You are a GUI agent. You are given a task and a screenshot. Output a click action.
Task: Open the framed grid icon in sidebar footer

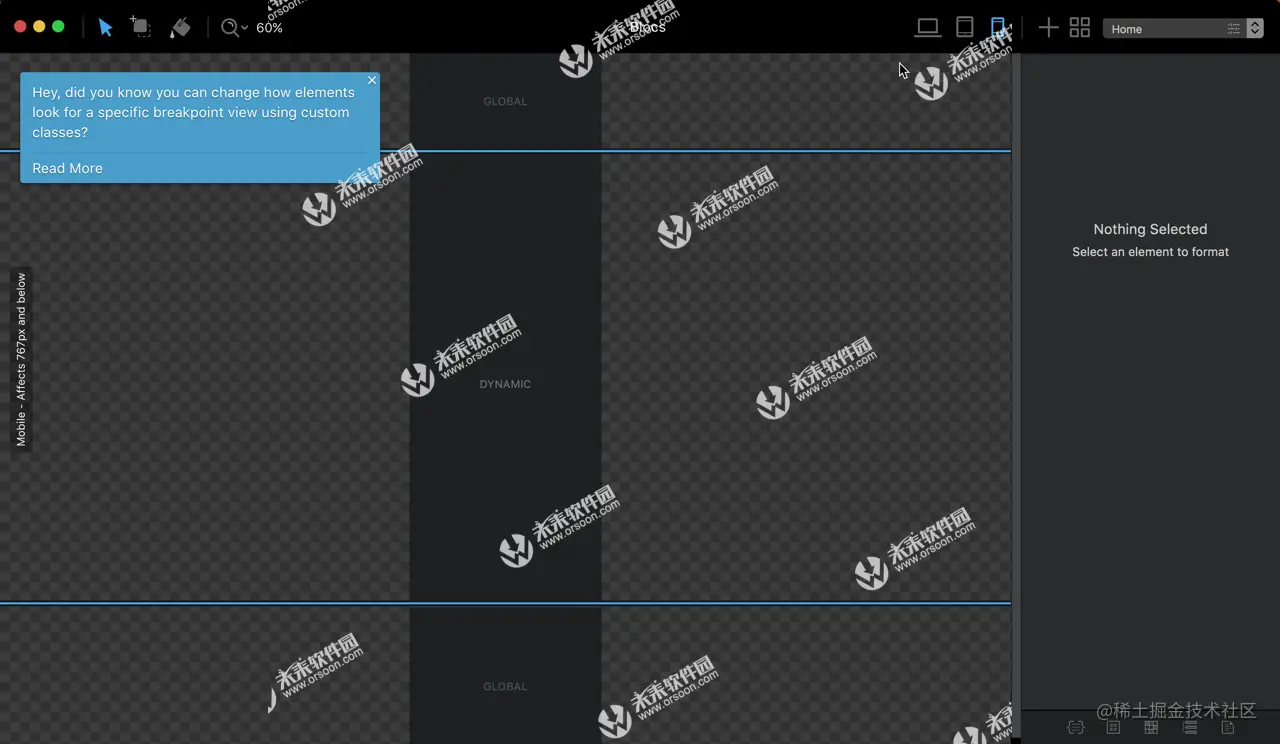click(1113, 728)
